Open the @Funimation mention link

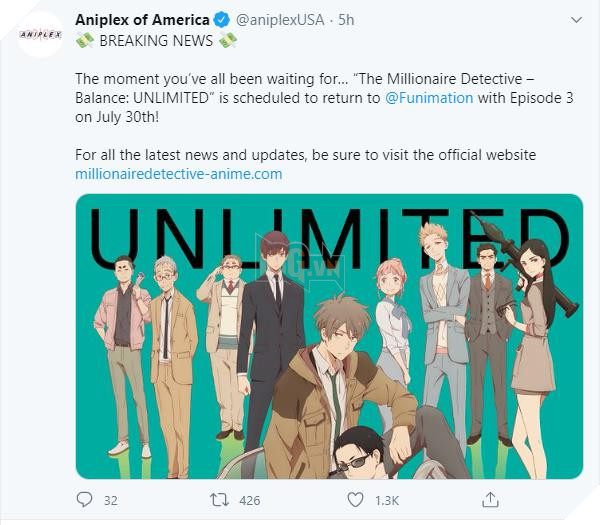(x=429, y=98)
